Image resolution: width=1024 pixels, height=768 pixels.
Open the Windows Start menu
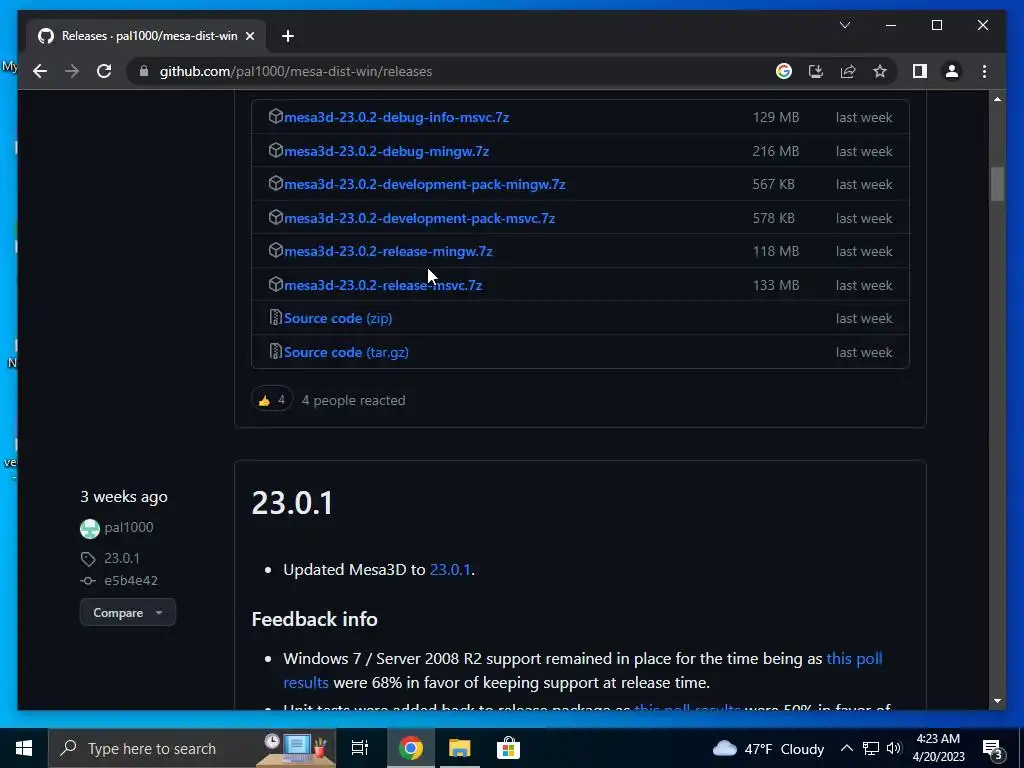point(24,748)
